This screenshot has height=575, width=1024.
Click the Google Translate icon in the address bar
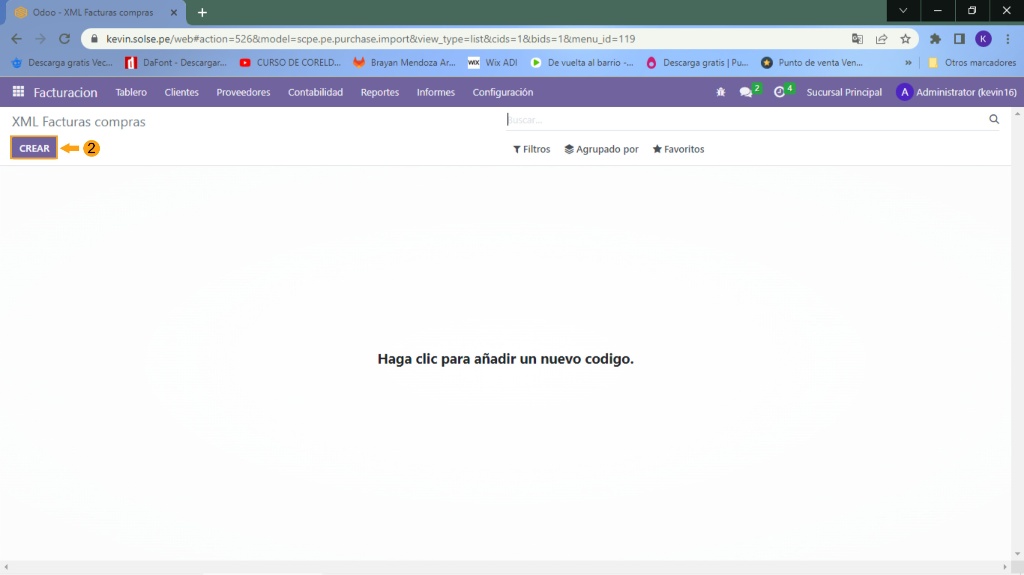[857, 39]
